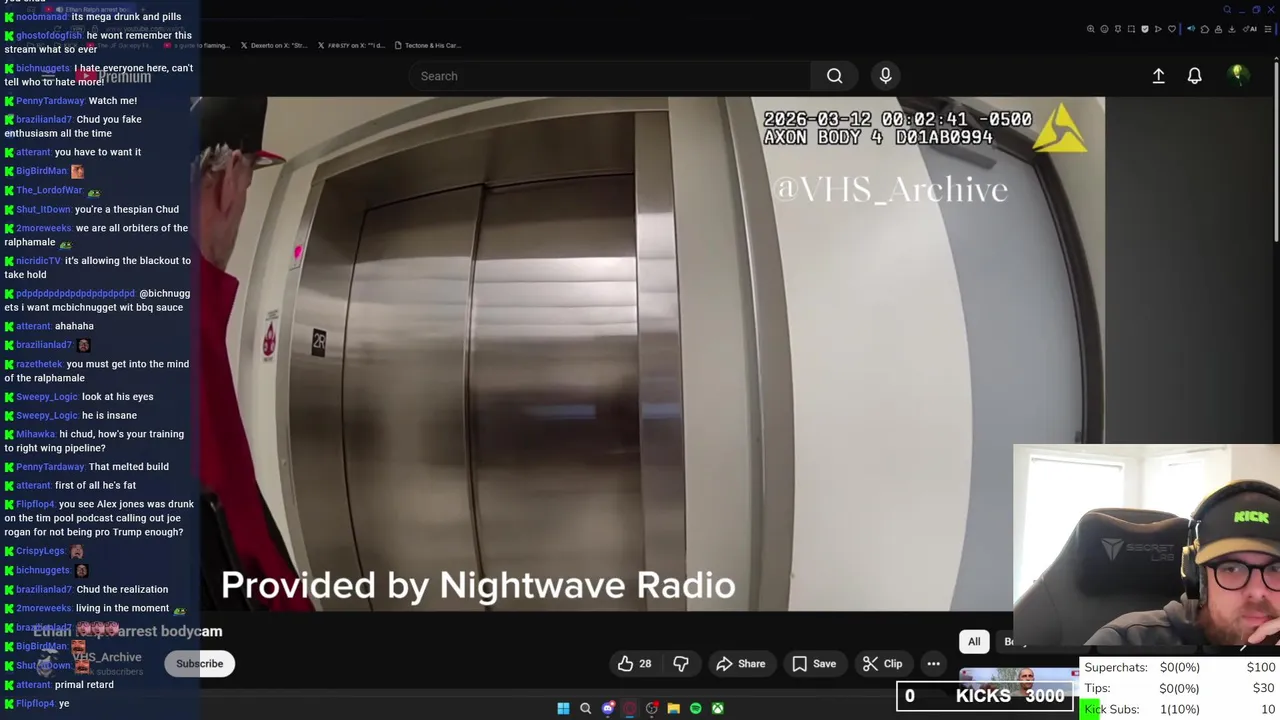Viewport: 1280px width, 720px height.
Task: Open the account avatar menu
Action: pyautogui.click(x=1238, y=75)
